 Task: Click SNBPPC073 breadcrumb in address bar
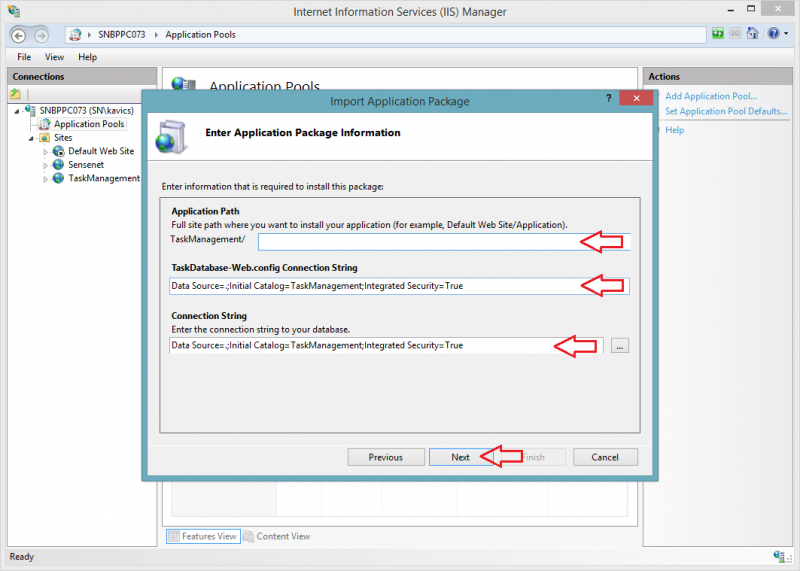click(x=121, y=35)
